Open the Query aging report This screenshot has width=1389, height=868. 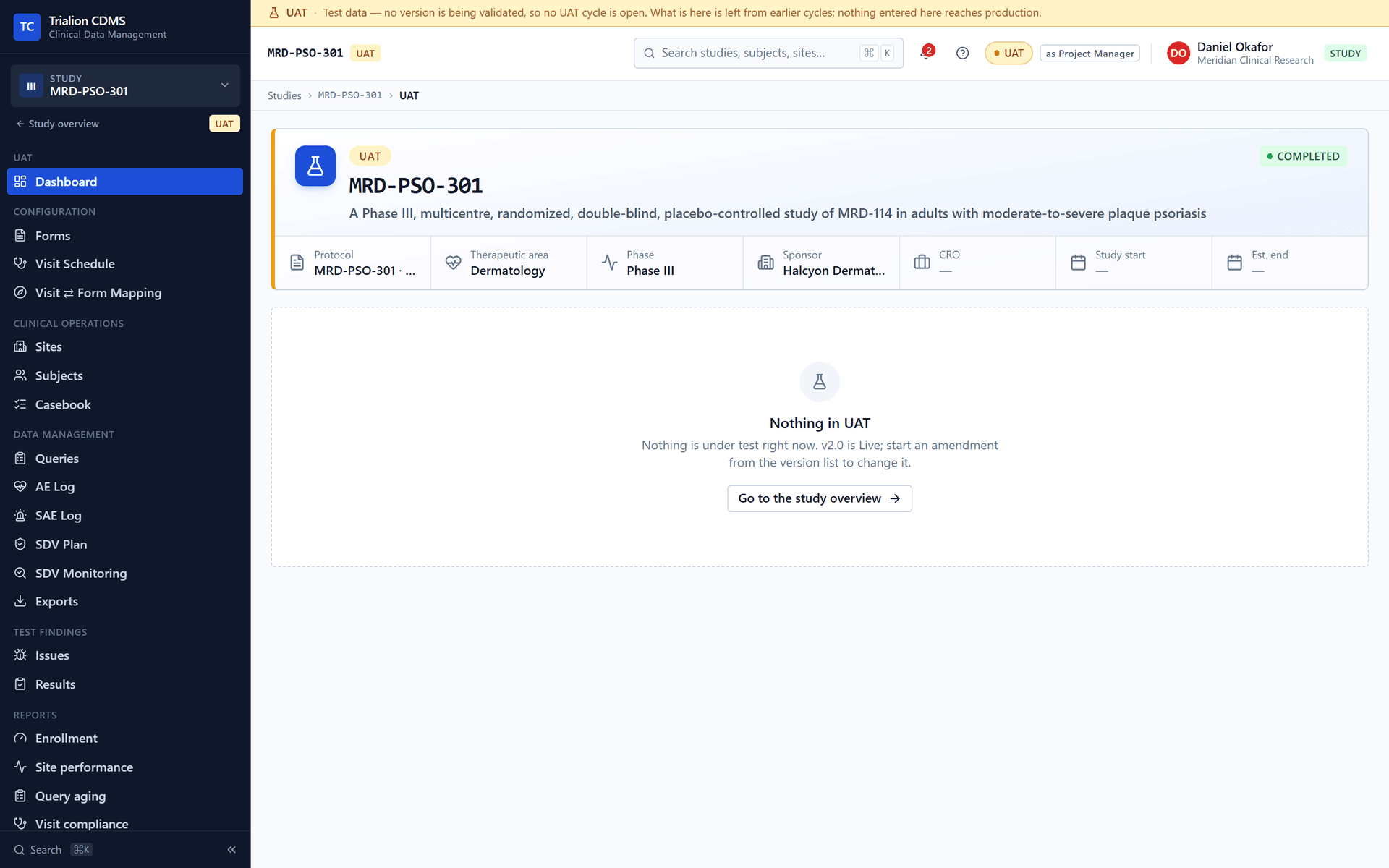pyautogui.click(x=124, y=796)
